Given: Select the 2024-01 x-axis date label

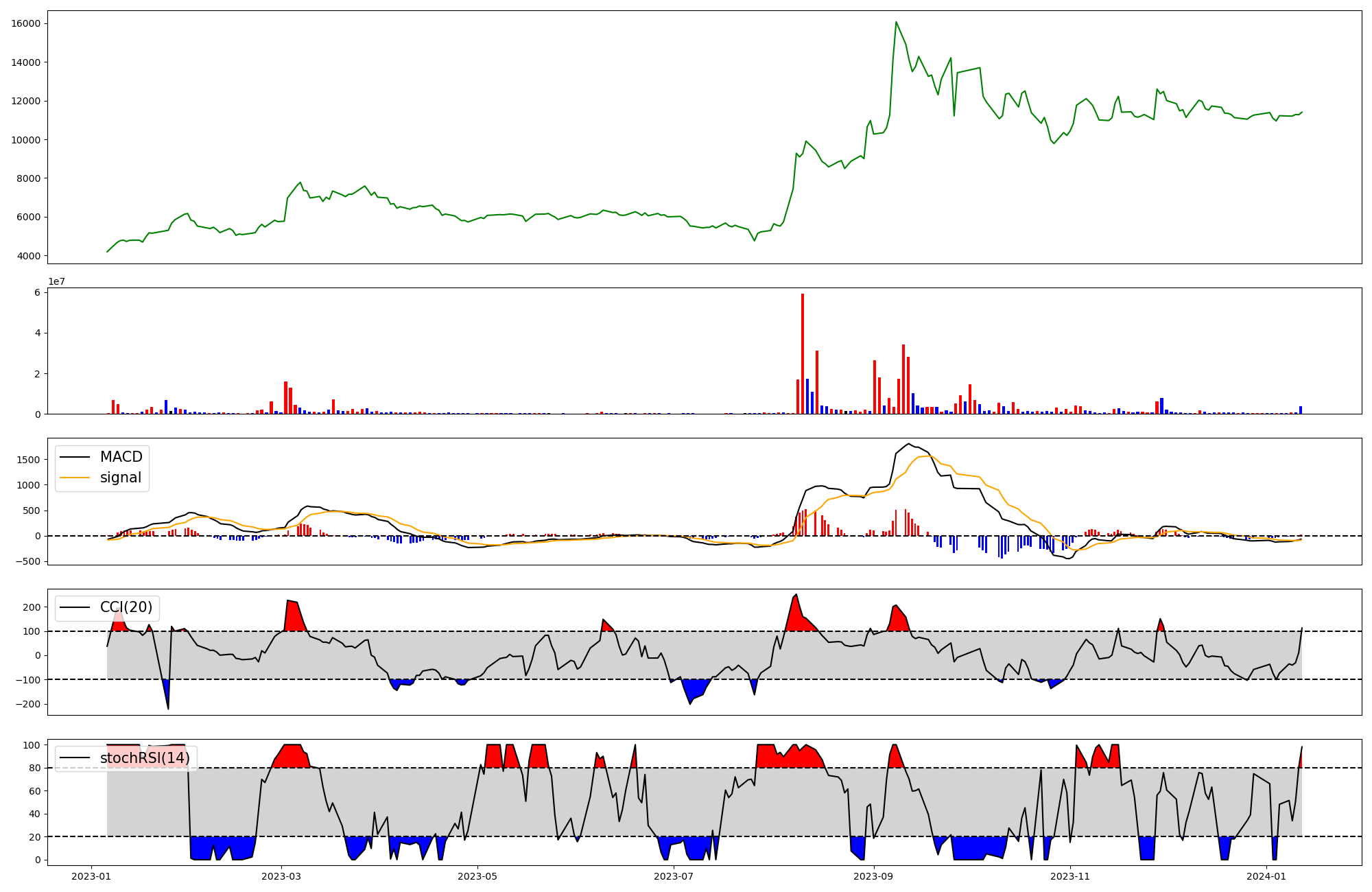Looking at the screenshot, I should tap(1266, 876).
